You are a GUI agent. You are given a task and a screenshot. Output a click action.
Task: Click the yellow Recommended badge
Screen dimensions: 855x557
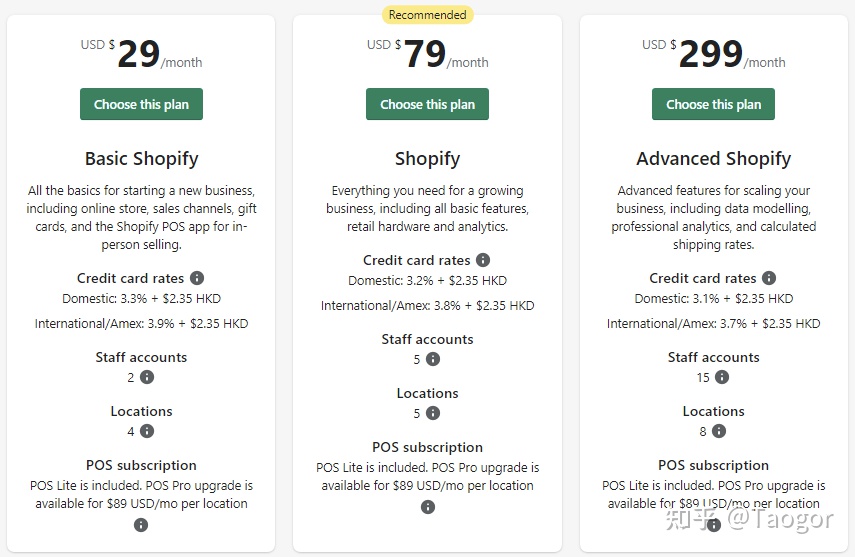tap(427, 15)
